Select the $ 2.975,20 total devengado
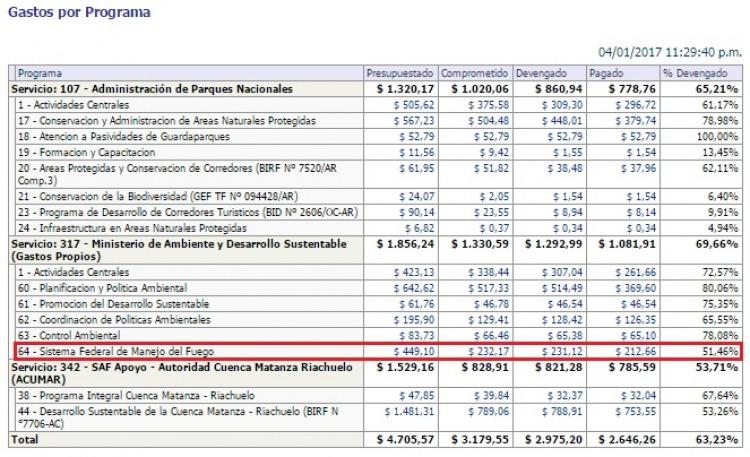 pos(554,439)
